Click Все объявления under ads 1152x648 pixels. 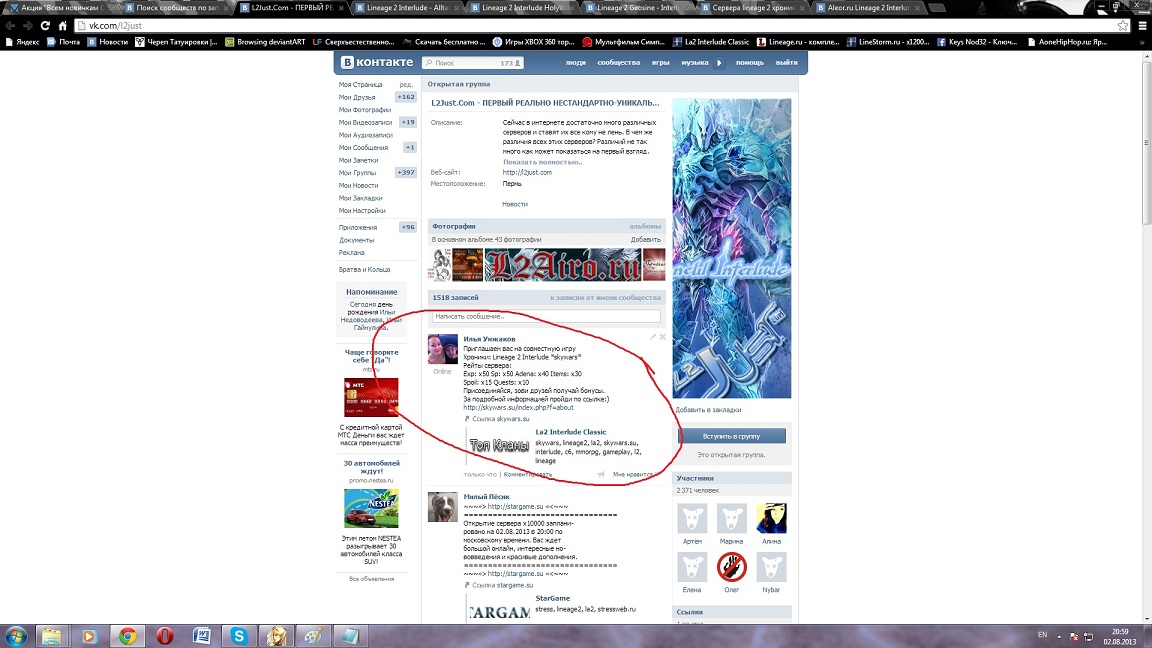(x=371, y=579)
